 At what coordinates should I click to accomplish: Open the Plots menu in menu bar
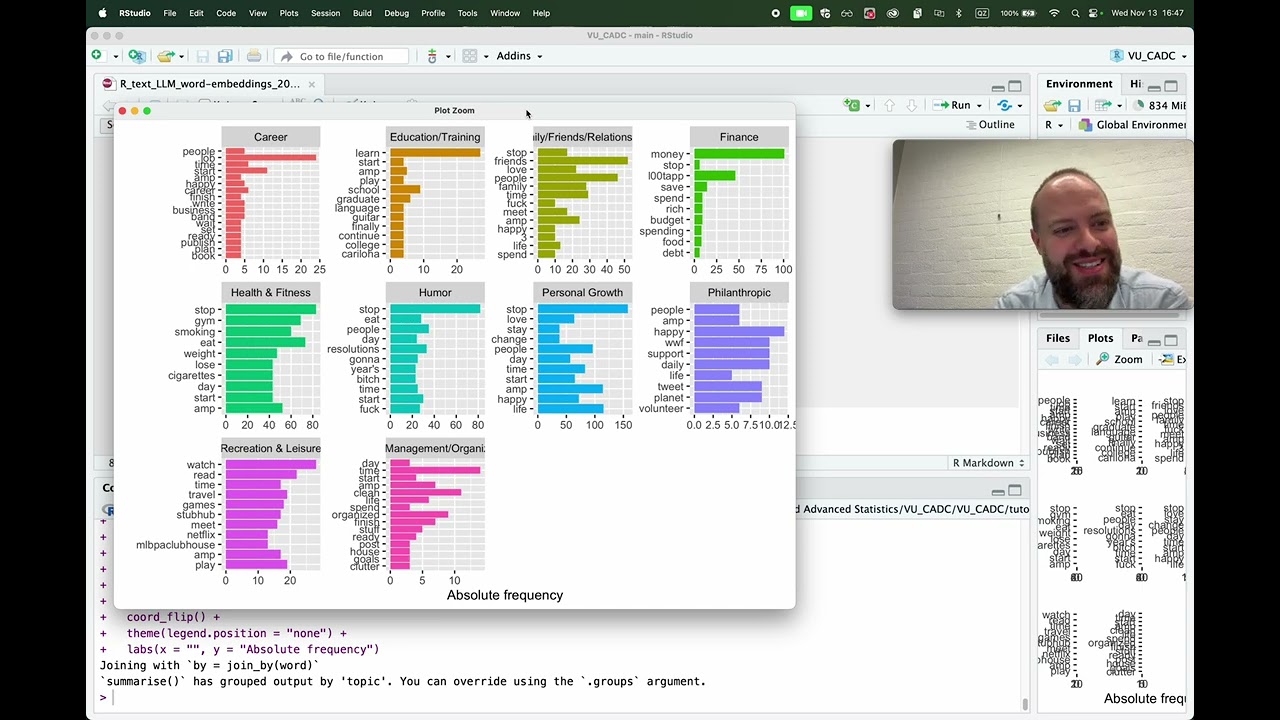[x=289, y=13]
